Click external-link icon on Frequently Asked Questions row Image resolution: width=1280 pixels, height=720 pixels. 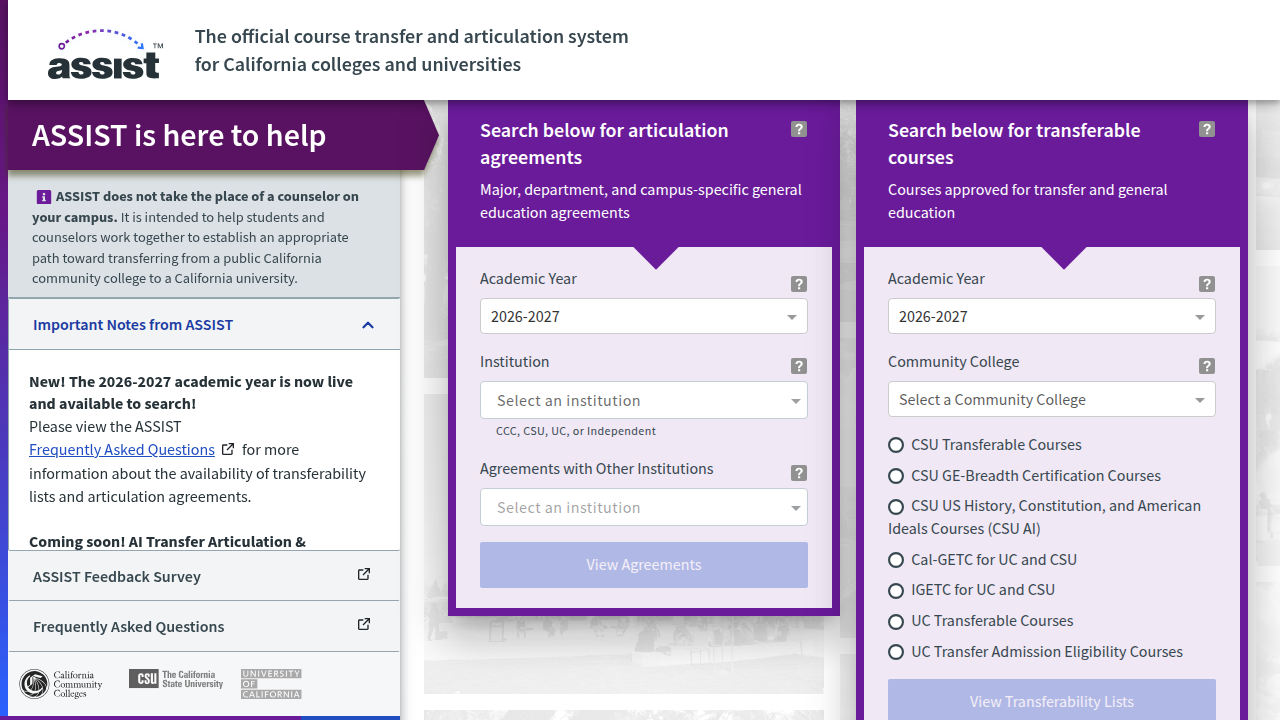tap(364, 624)
